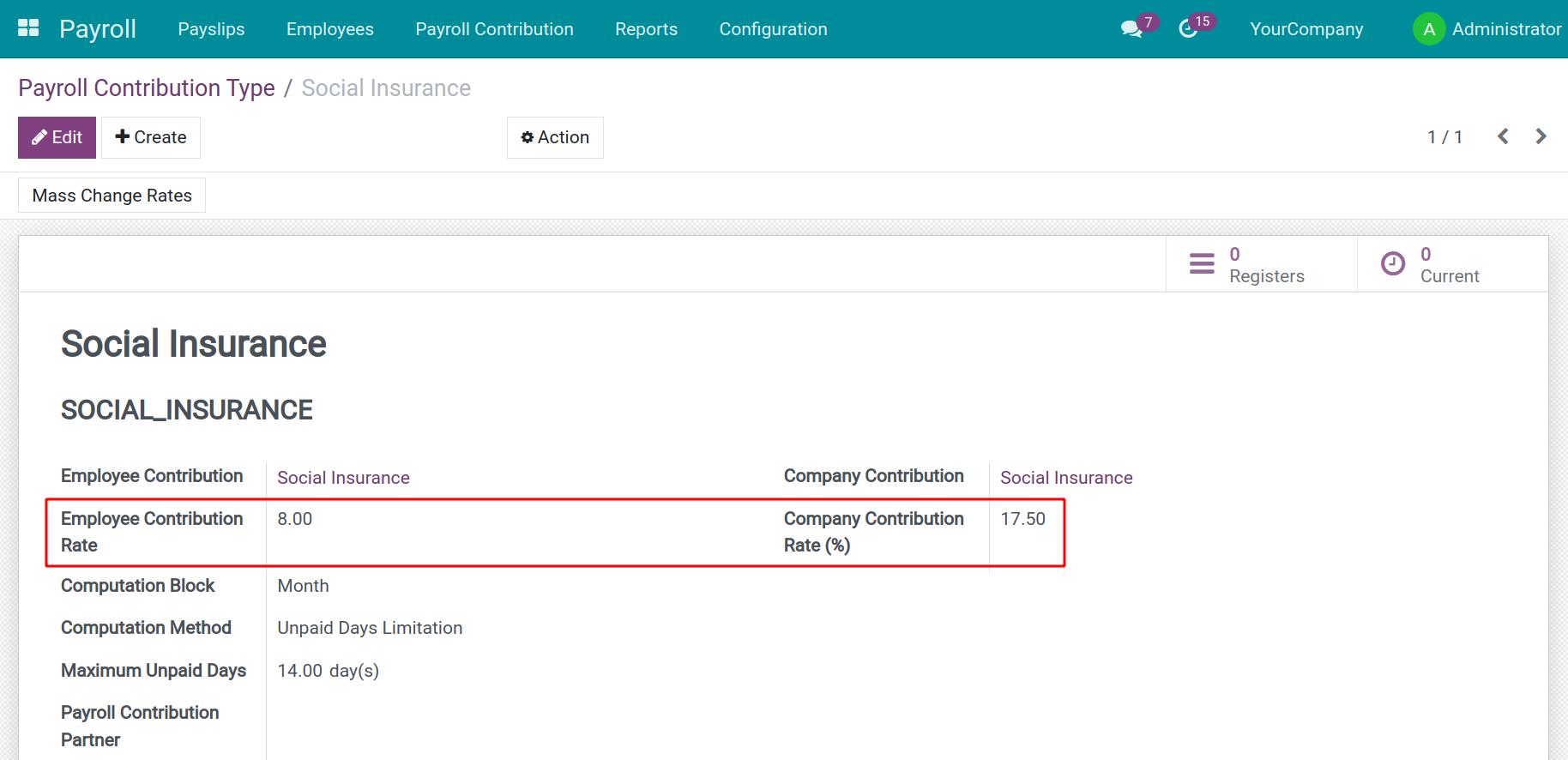Open the Reports menu
The image size is (1568, 760).
pyautogui.click(x=646, y=29)
